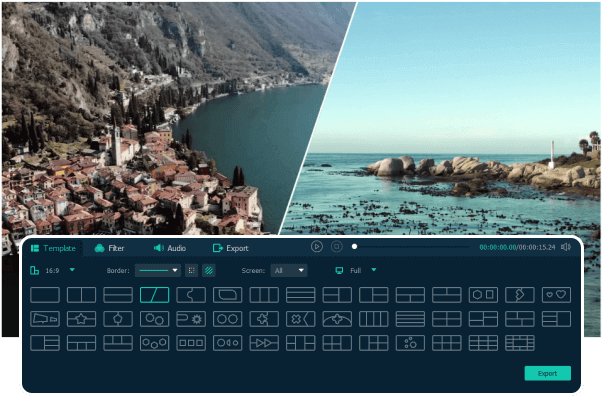Toggle the border color dots button
Image resolution: width=603 pixels, height=396 pixels.
point(192,270)
